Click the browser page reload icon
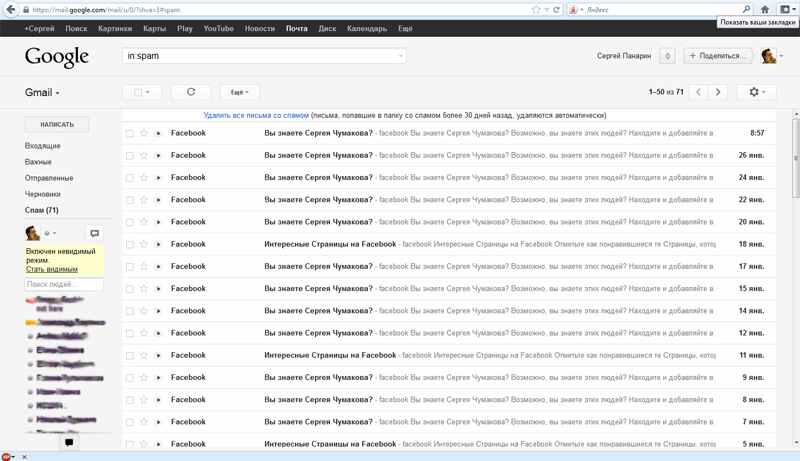The width and height of the screenshot is (800, 461). pyautogui.click(x=557, y=9)
